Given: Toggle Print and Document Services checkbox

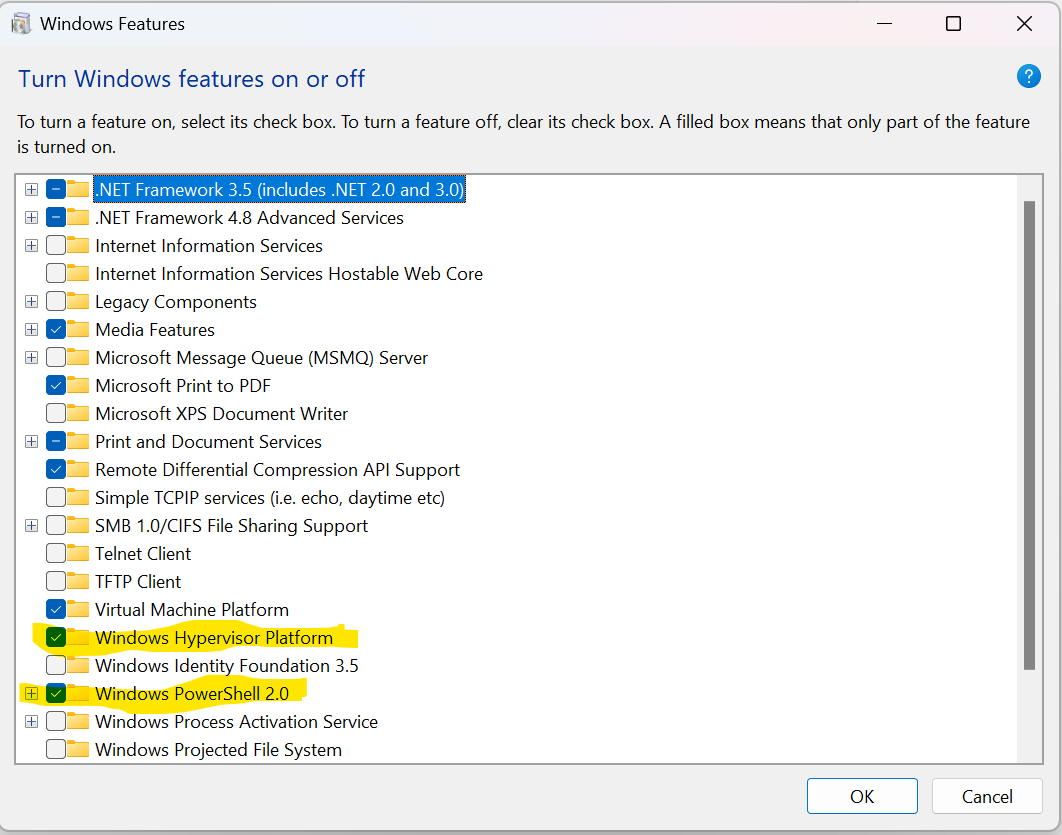Looking at the screenshot, I should click(x=56, y=442).
